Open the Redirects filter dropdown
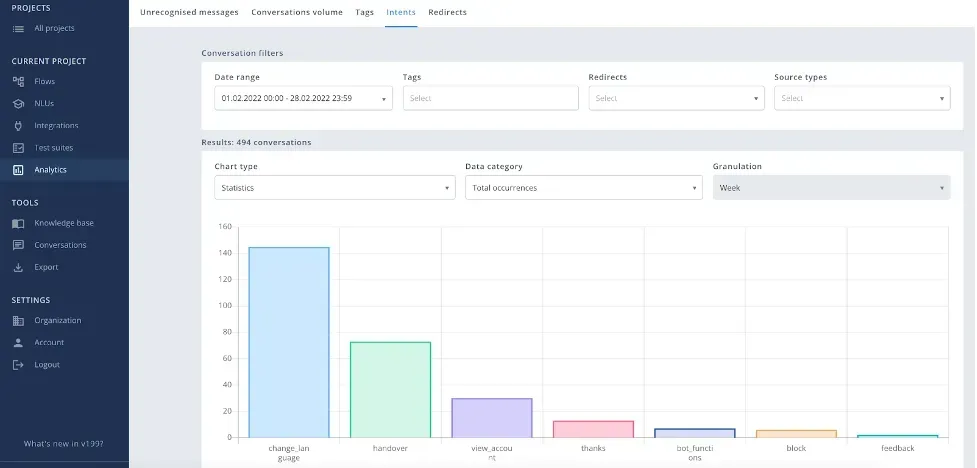The height and width of the screenshot is (468, 977). coord(677,98)
